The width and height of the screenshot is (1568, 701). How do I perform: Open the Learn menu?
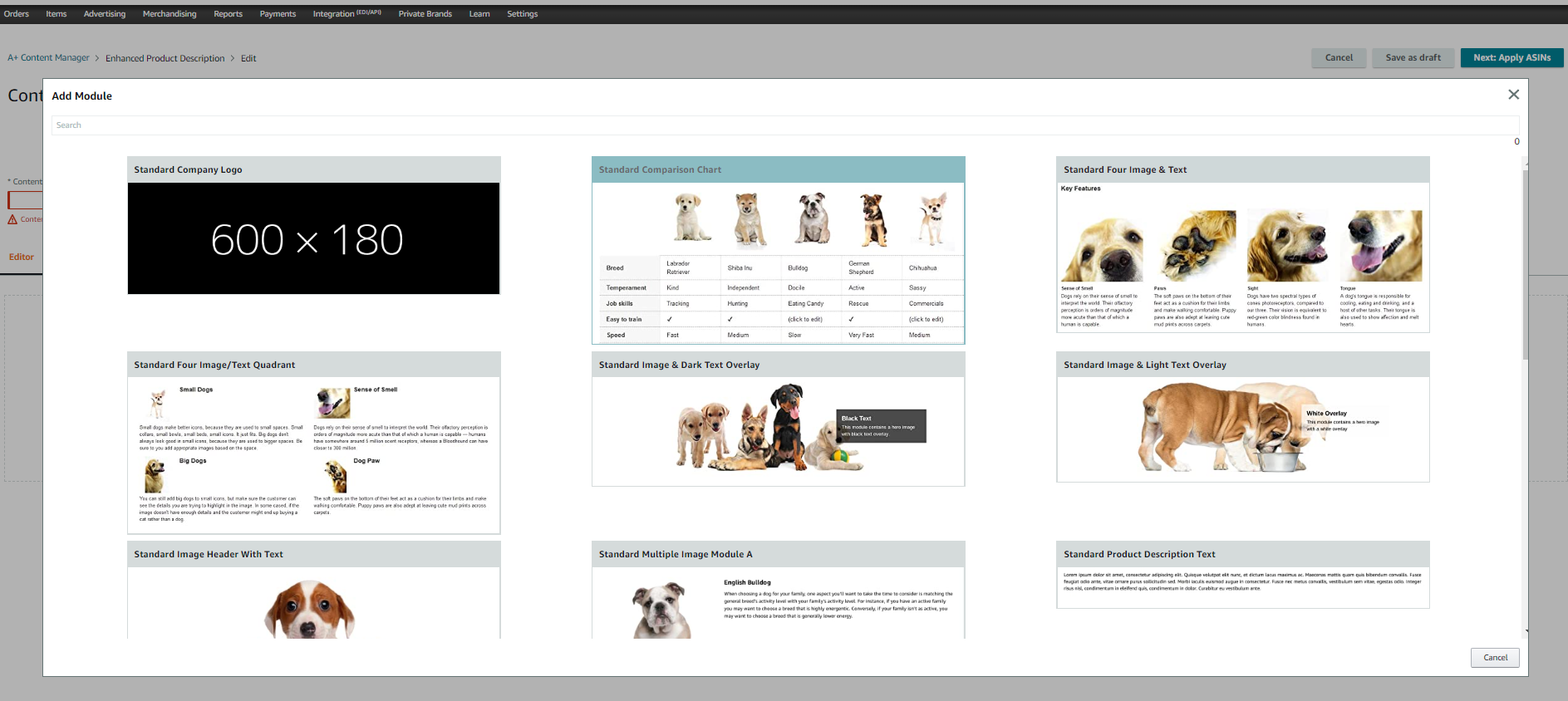tap(479, 14)
